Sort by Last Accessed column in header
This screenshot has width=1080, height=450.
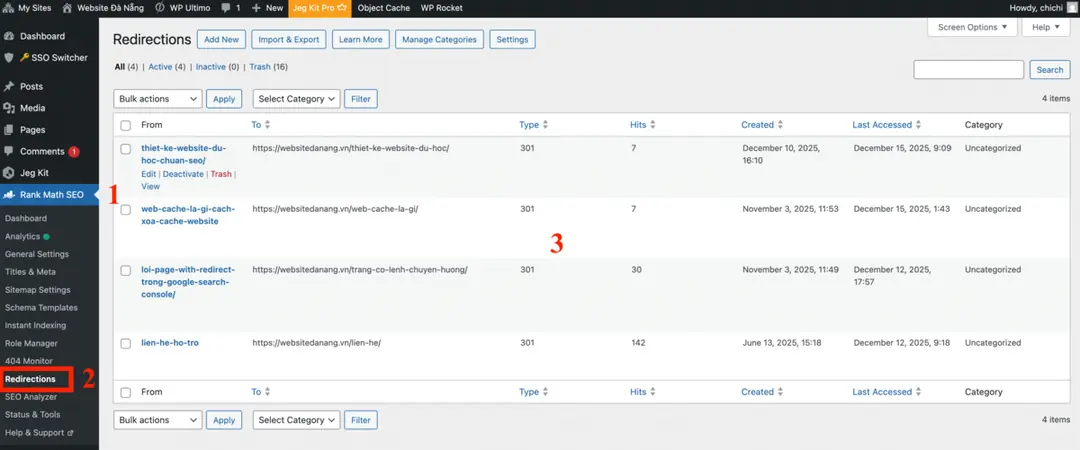click(x=887, y=125)
